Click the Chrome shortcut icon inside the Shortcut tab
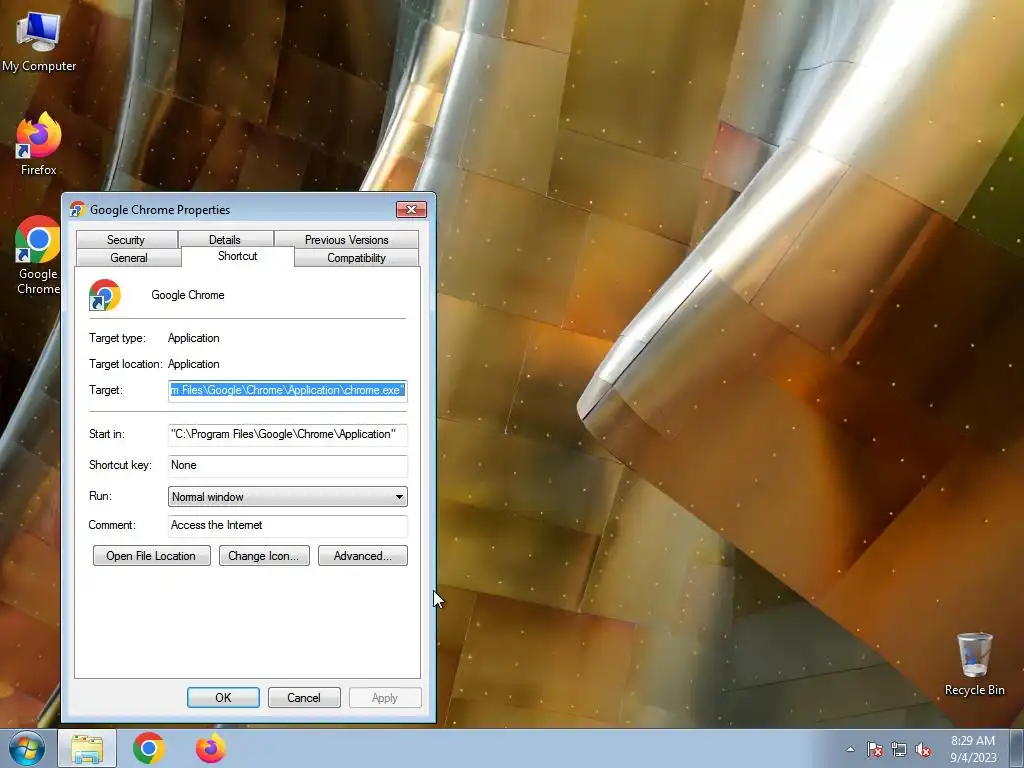 105,295
